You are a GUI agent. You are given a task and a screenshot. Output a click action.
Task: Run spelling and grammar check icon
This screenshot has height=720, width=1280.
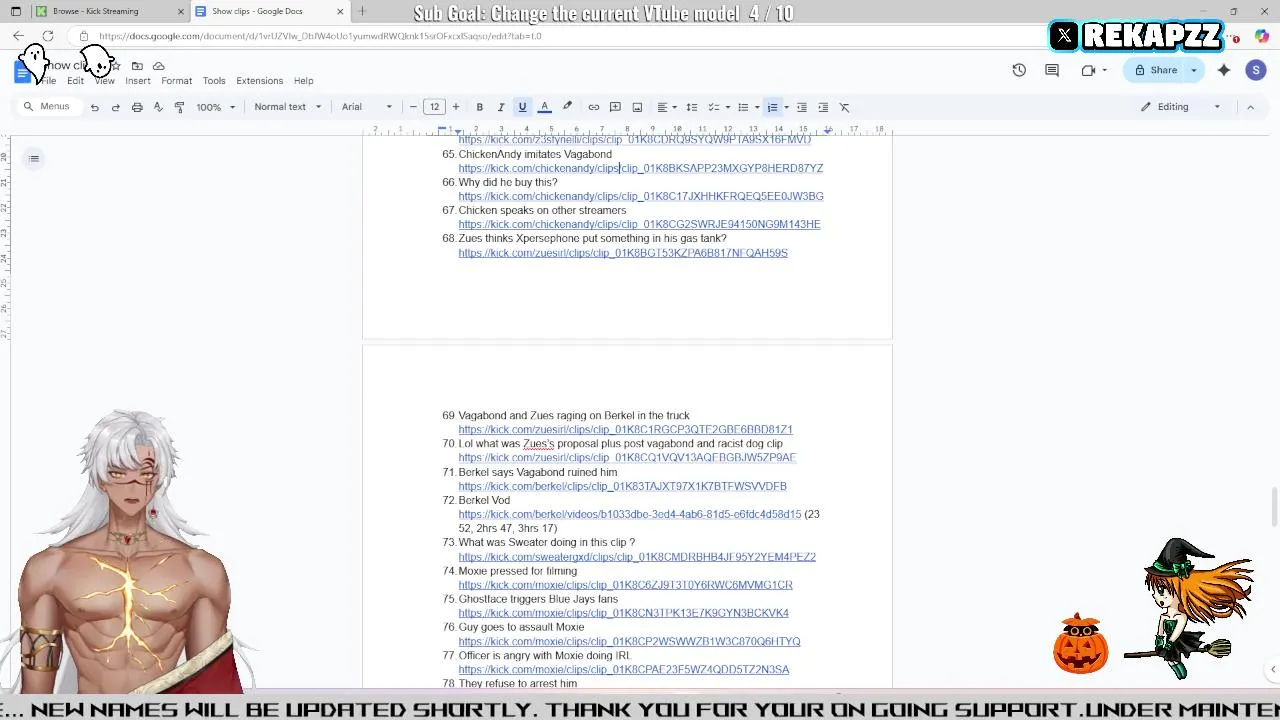tap(158, 107)
